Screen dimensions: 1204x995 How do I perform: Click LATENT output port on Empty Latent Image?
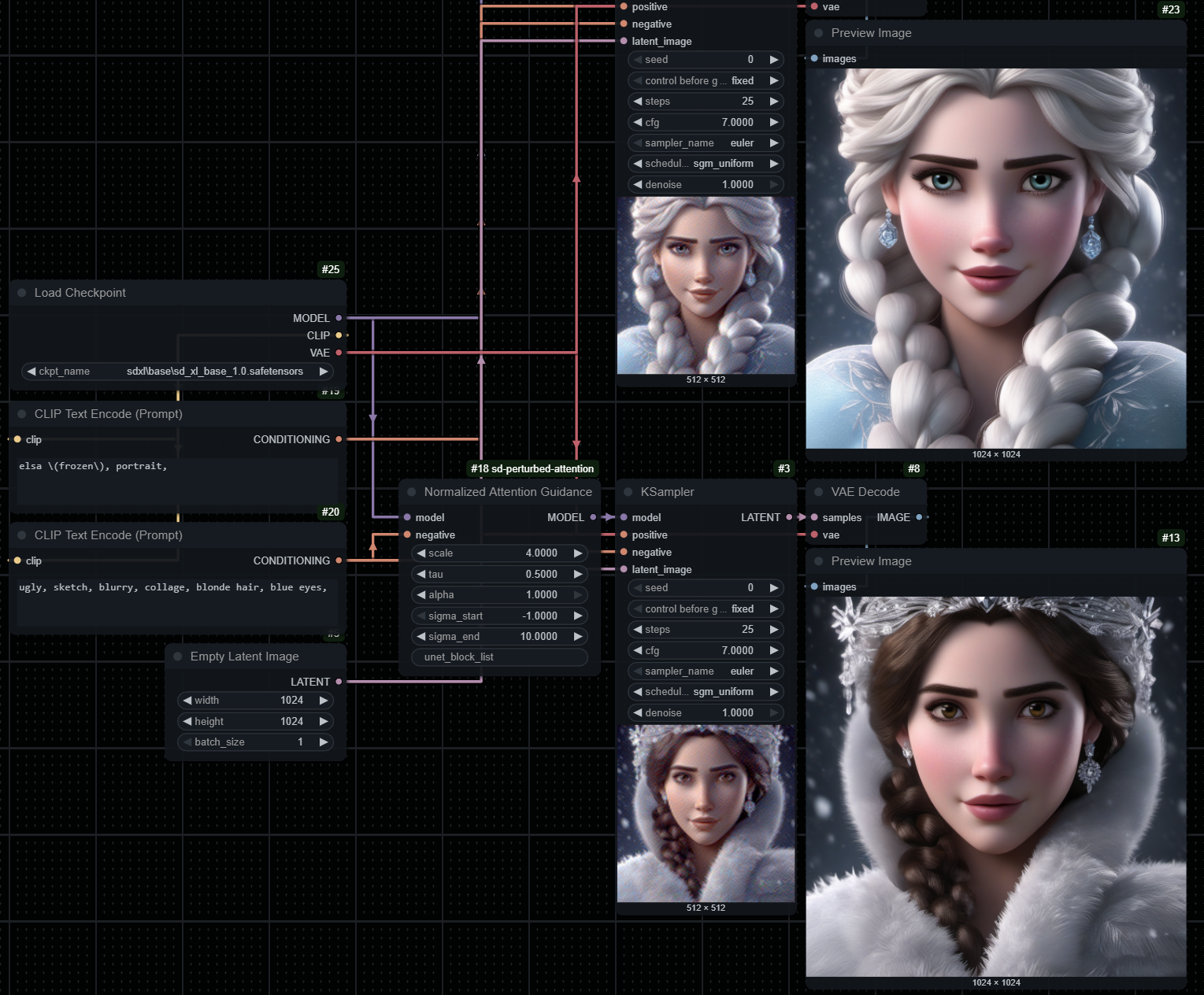[339, 682]
